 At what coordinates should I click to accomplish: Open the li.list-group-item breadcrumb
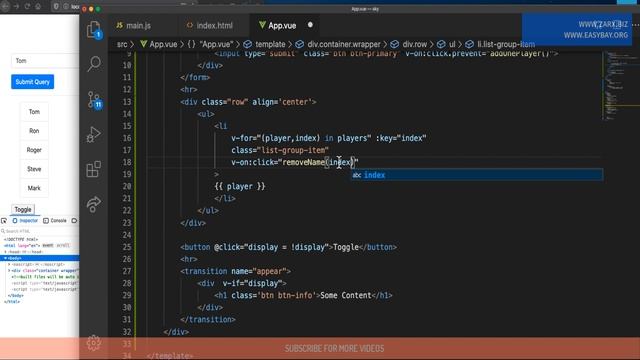500,44
